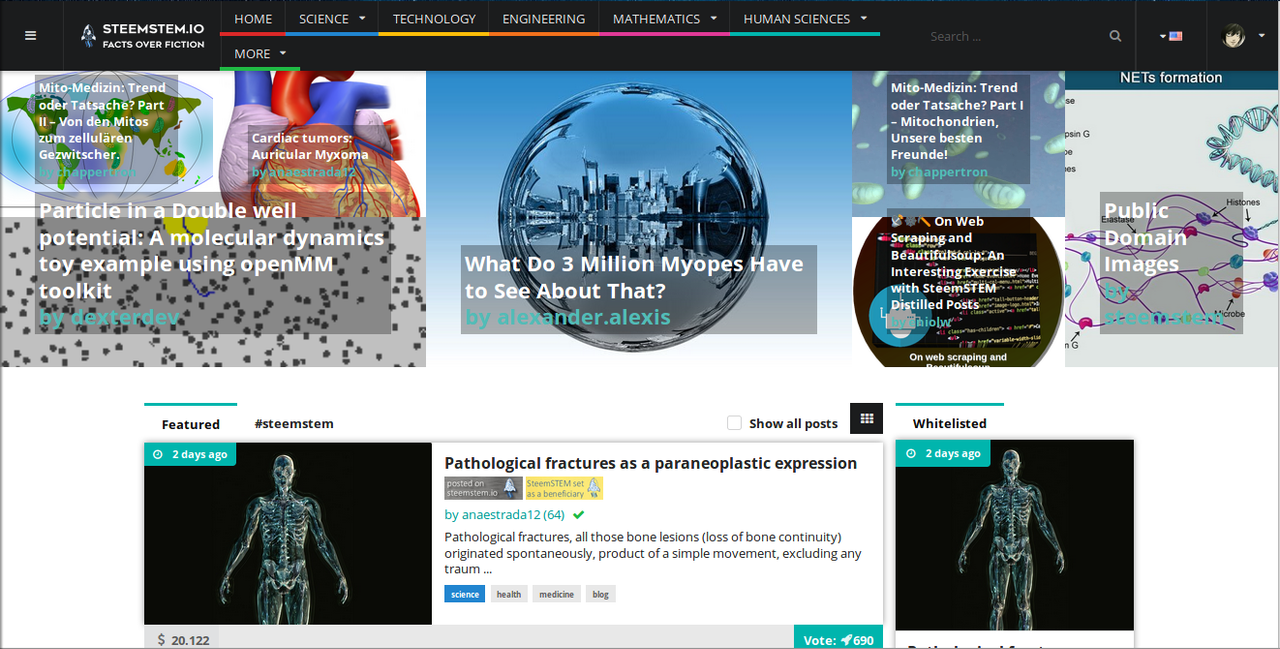Click author 'by alexander.alexis' link

click(568, 317)
